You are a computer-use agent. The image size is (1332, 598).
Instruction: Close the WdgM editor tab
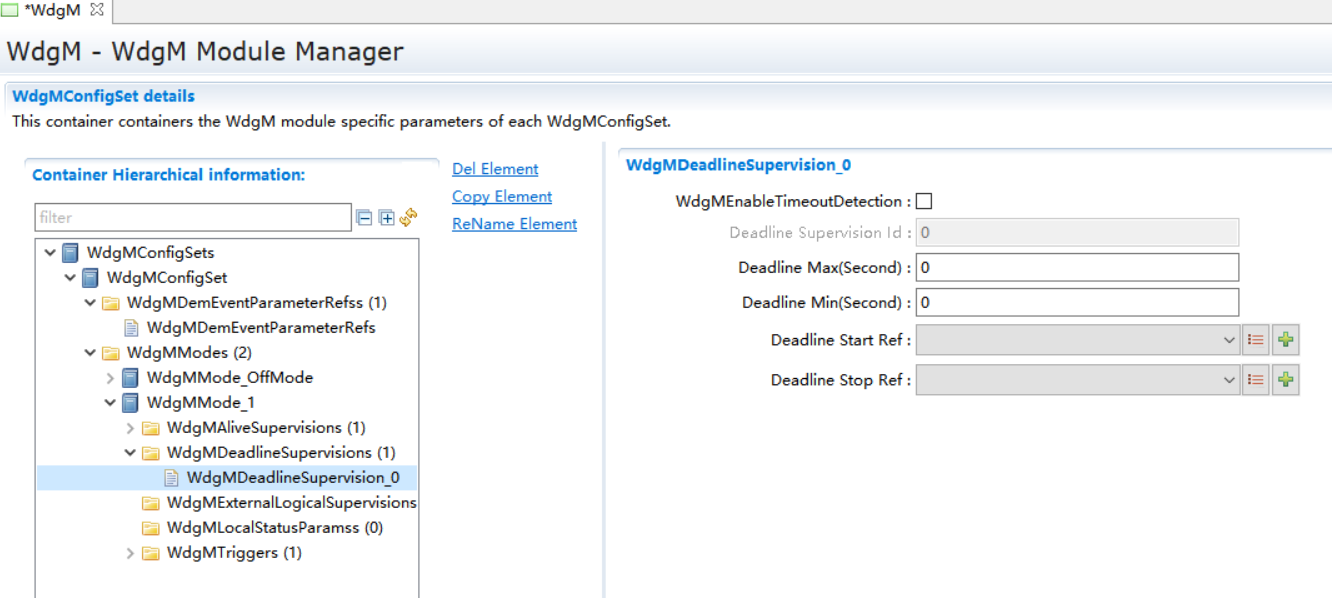(x=97, y=10)
